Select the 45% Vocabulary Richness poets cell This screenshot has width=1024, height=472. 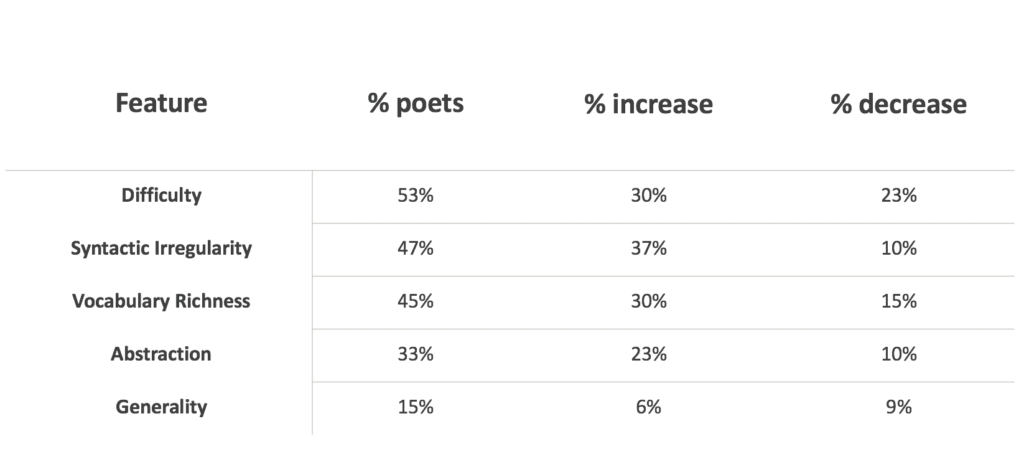(415, 301)
